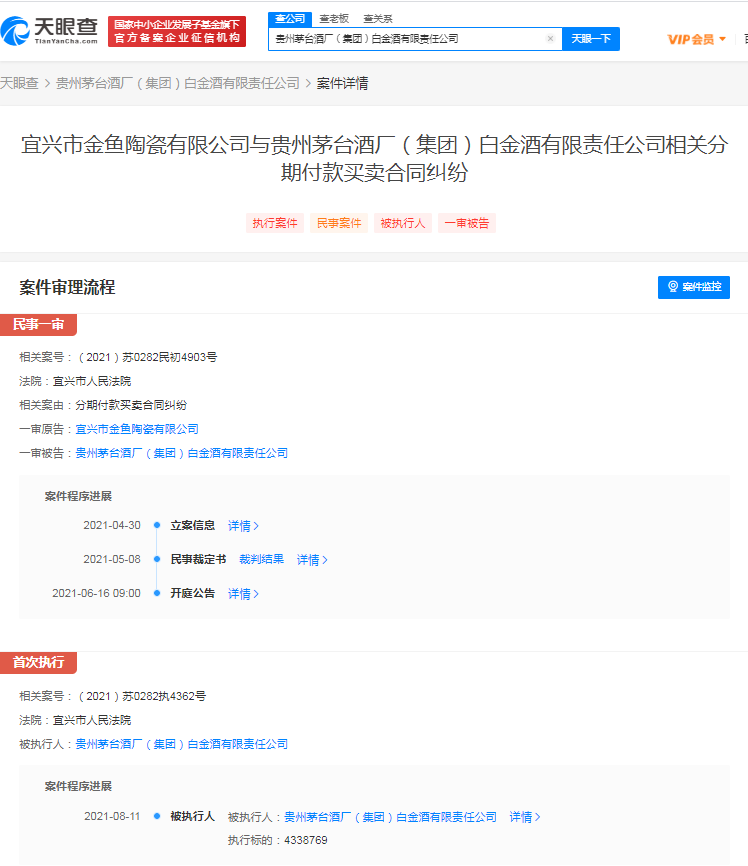Viewport: 748px width, 866px height.
Task: Select the 查老板 search tab
Action: (x=334, y=19)
